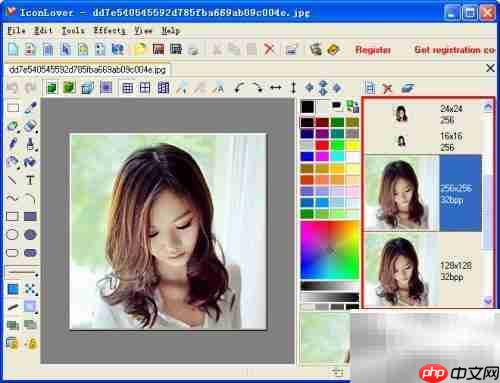500x383 pixels.
Task: Select the filled Rectangle tool
Action: (30, 217)
